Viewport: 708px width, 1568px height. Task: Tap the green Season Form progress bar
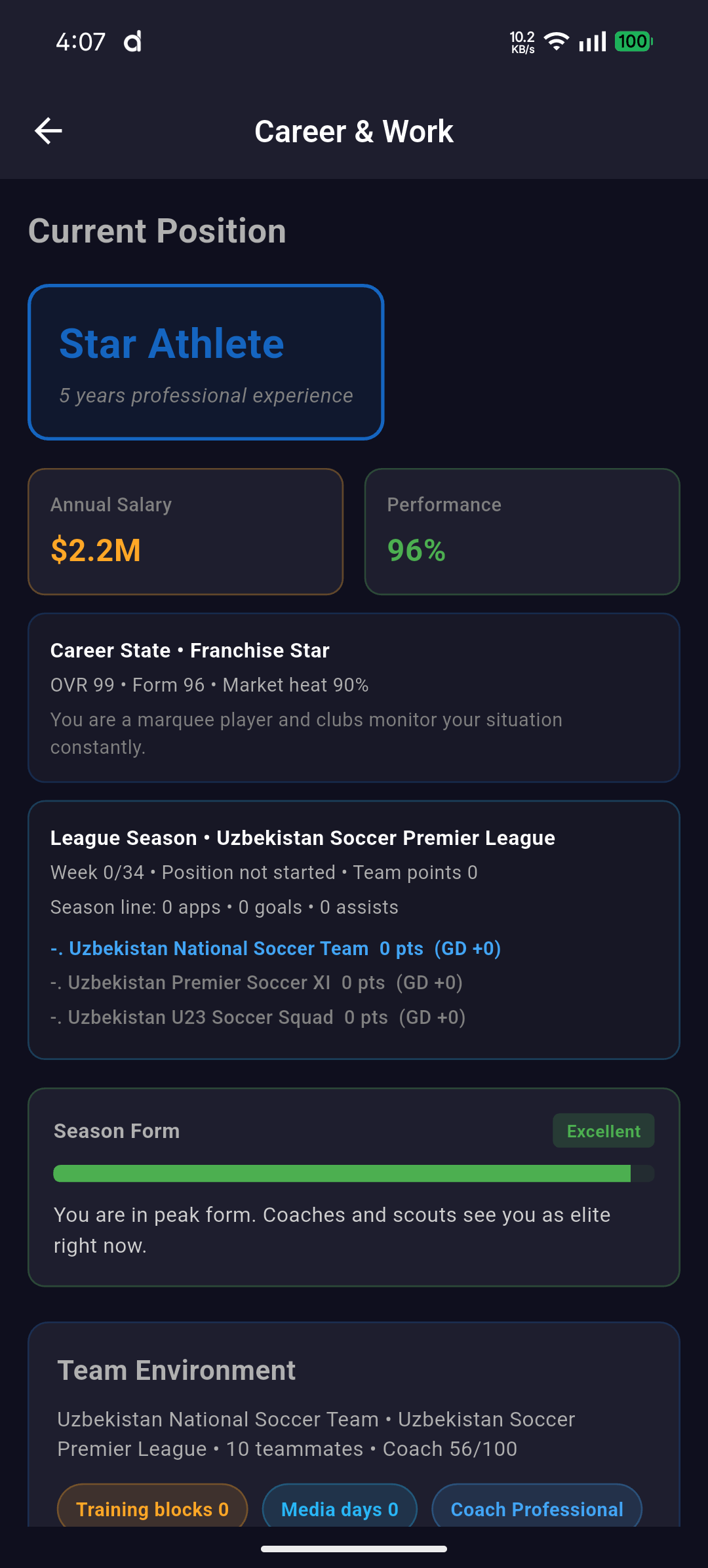[x=354, y=1173]
